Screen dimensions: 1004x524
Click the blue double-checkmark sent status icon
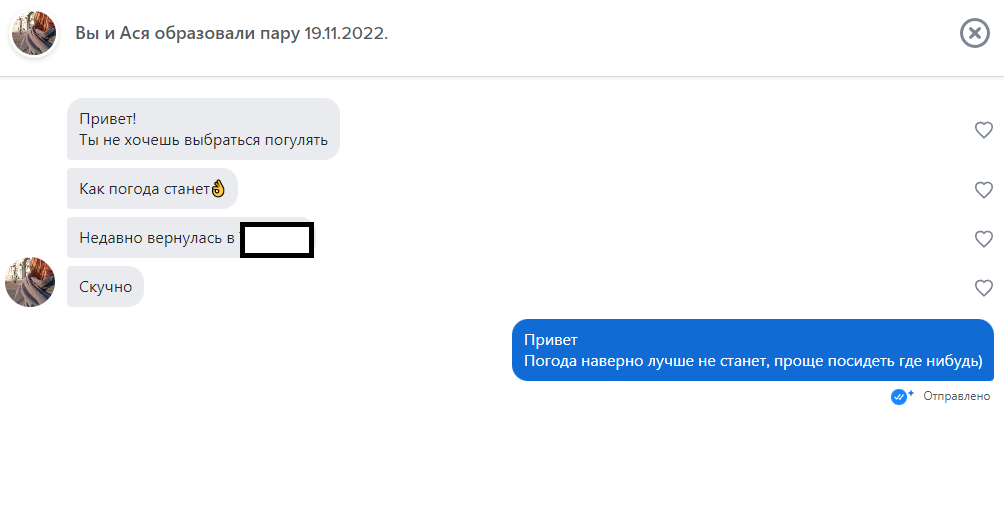coord(900,396)
